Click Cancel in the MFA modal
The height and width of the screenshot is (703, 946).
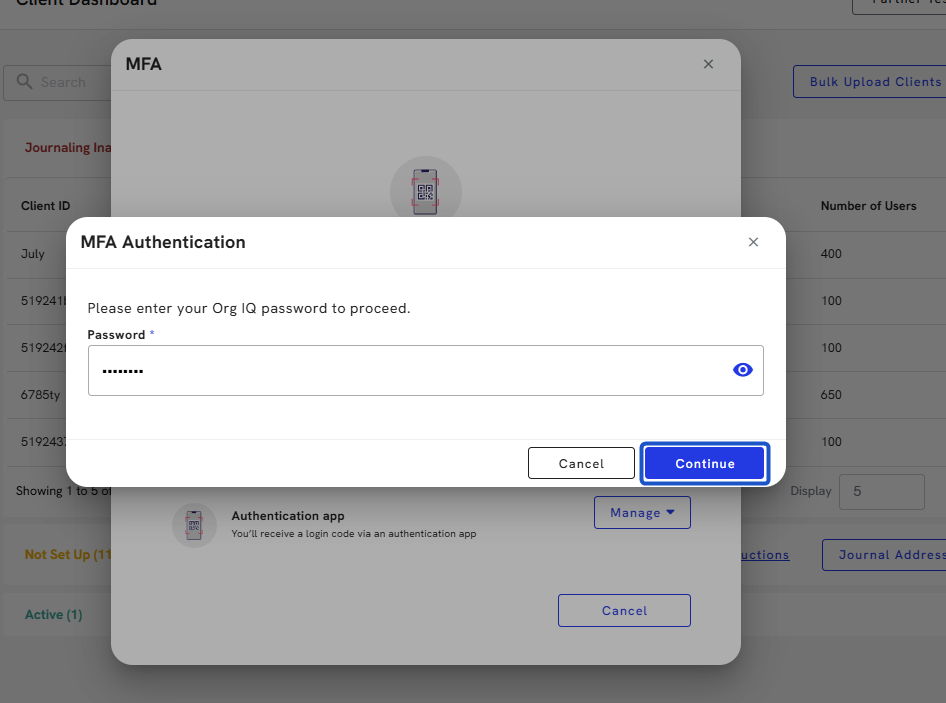[x=624, y=610]
